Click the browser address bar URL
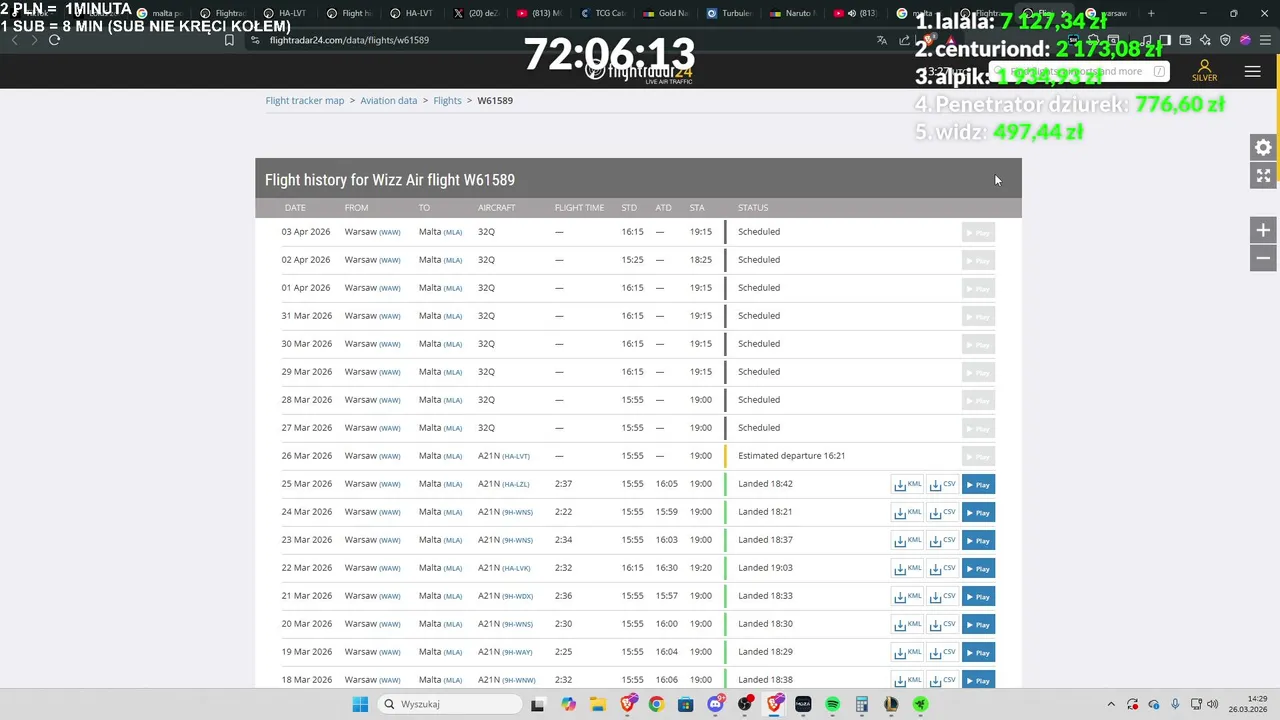The image size is (1280, 720). click(349, 40)
